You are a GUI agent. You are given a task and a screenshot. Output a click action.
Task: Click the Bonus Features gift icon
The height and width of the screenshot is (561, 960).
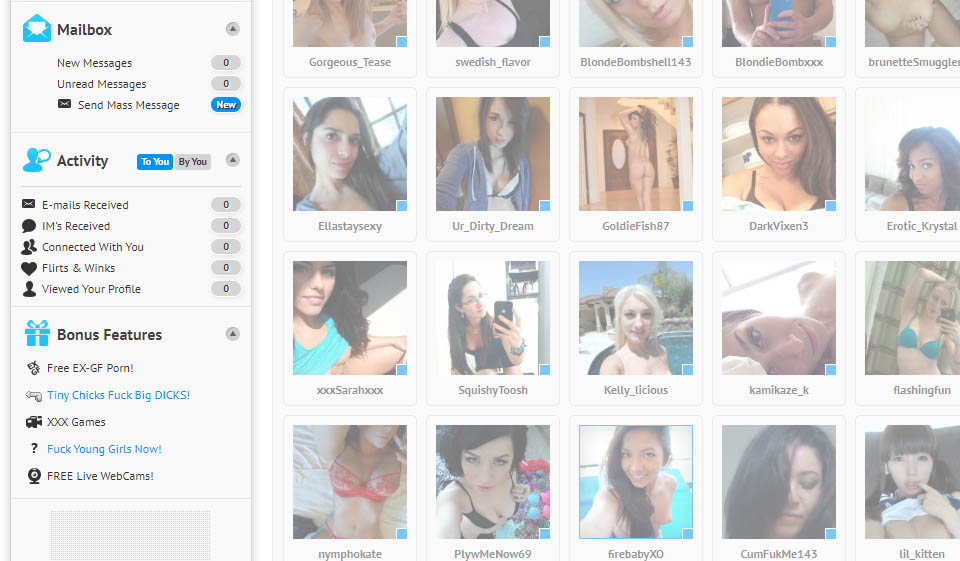[x=37, y=333]
